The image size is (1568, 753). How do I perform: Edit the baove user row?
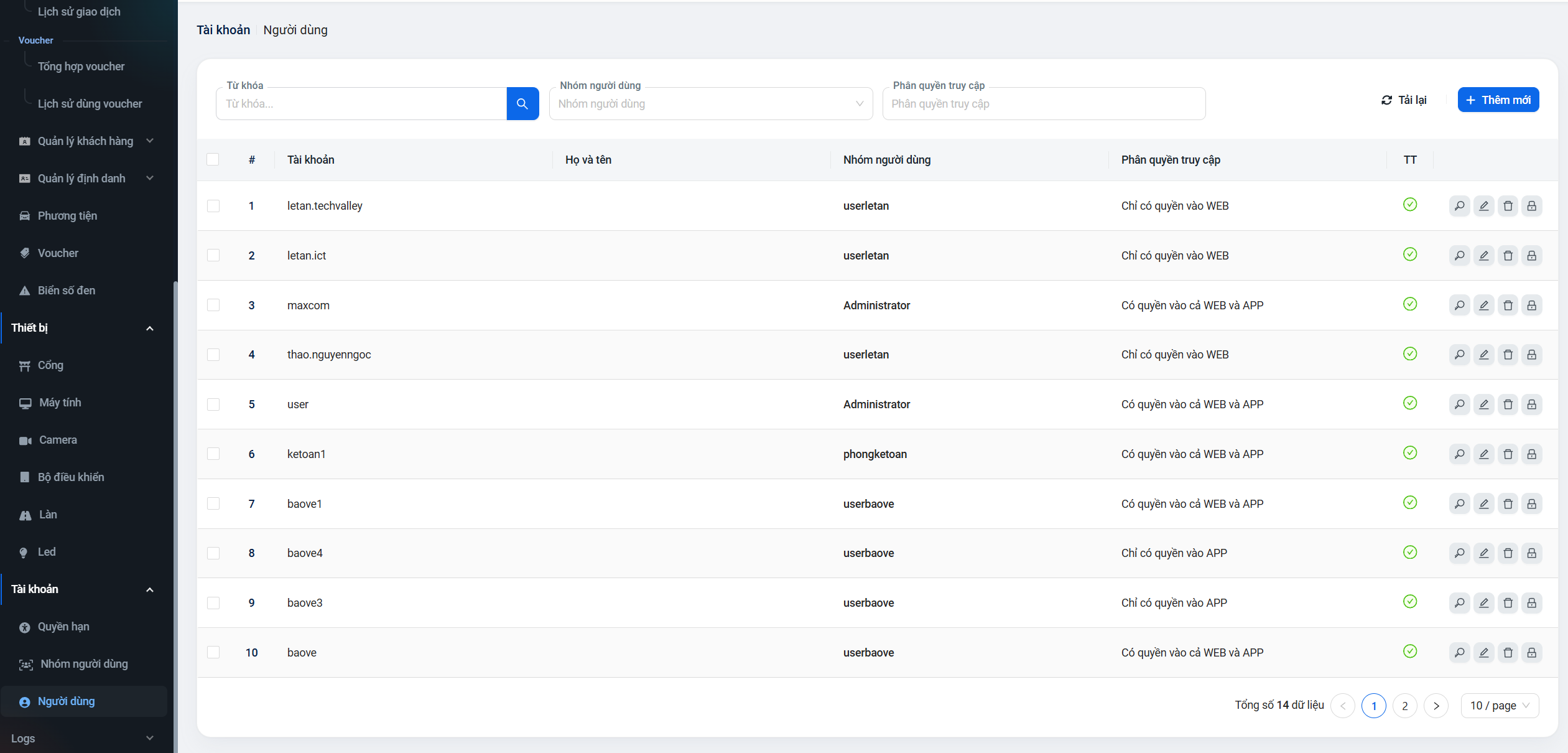[x=1483, y=652]
